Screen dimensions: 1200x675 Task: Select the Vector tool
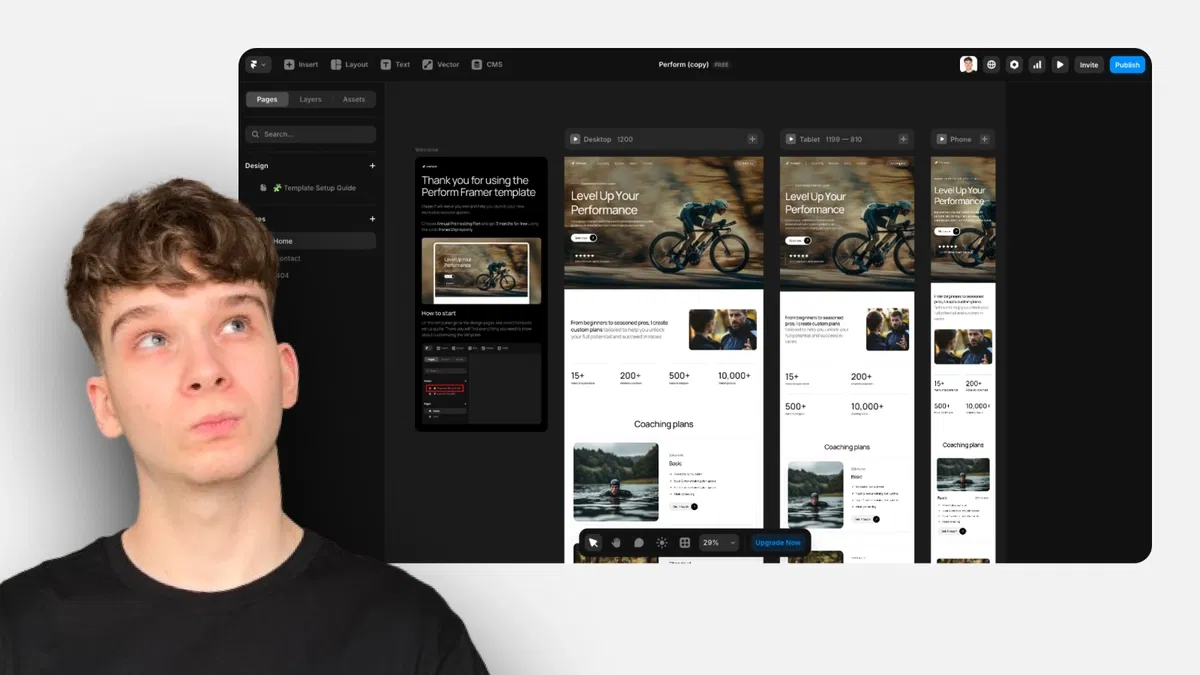pyautogui.click(x=440, y=64)
